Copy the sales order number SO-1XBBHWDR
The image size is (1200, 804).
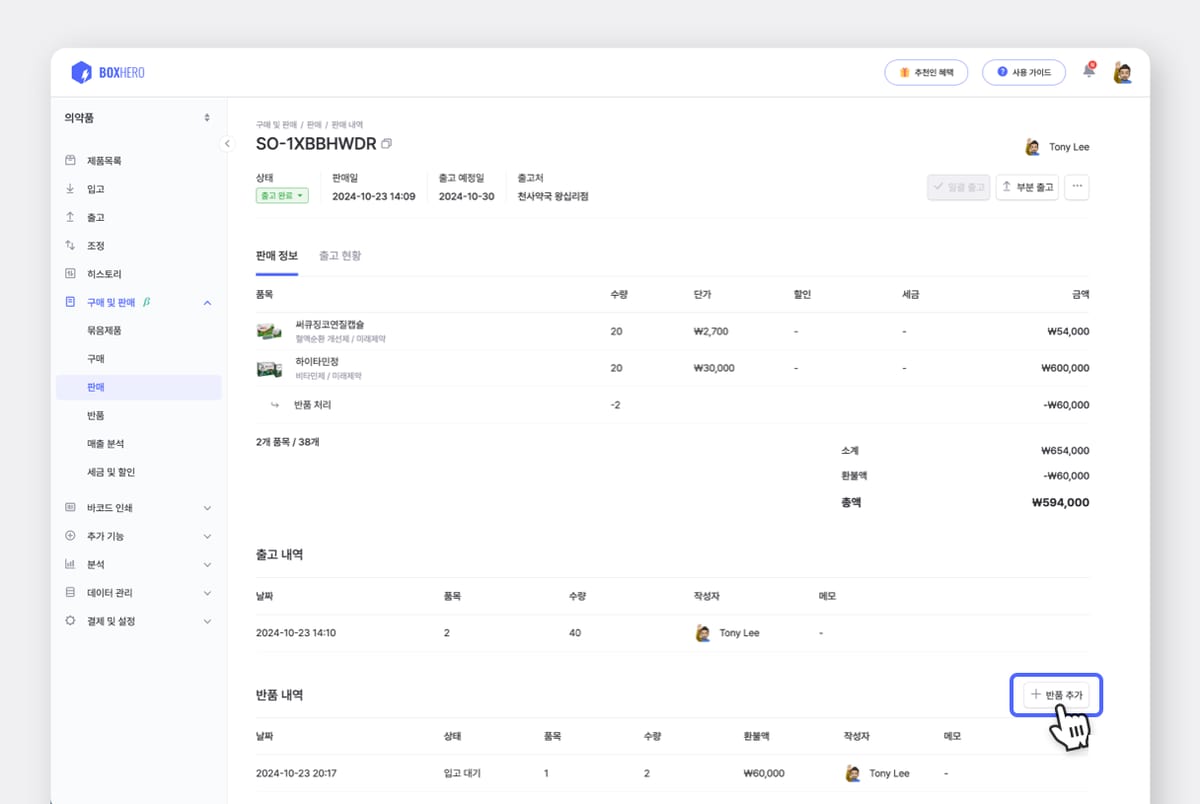(x=387, y=144)
